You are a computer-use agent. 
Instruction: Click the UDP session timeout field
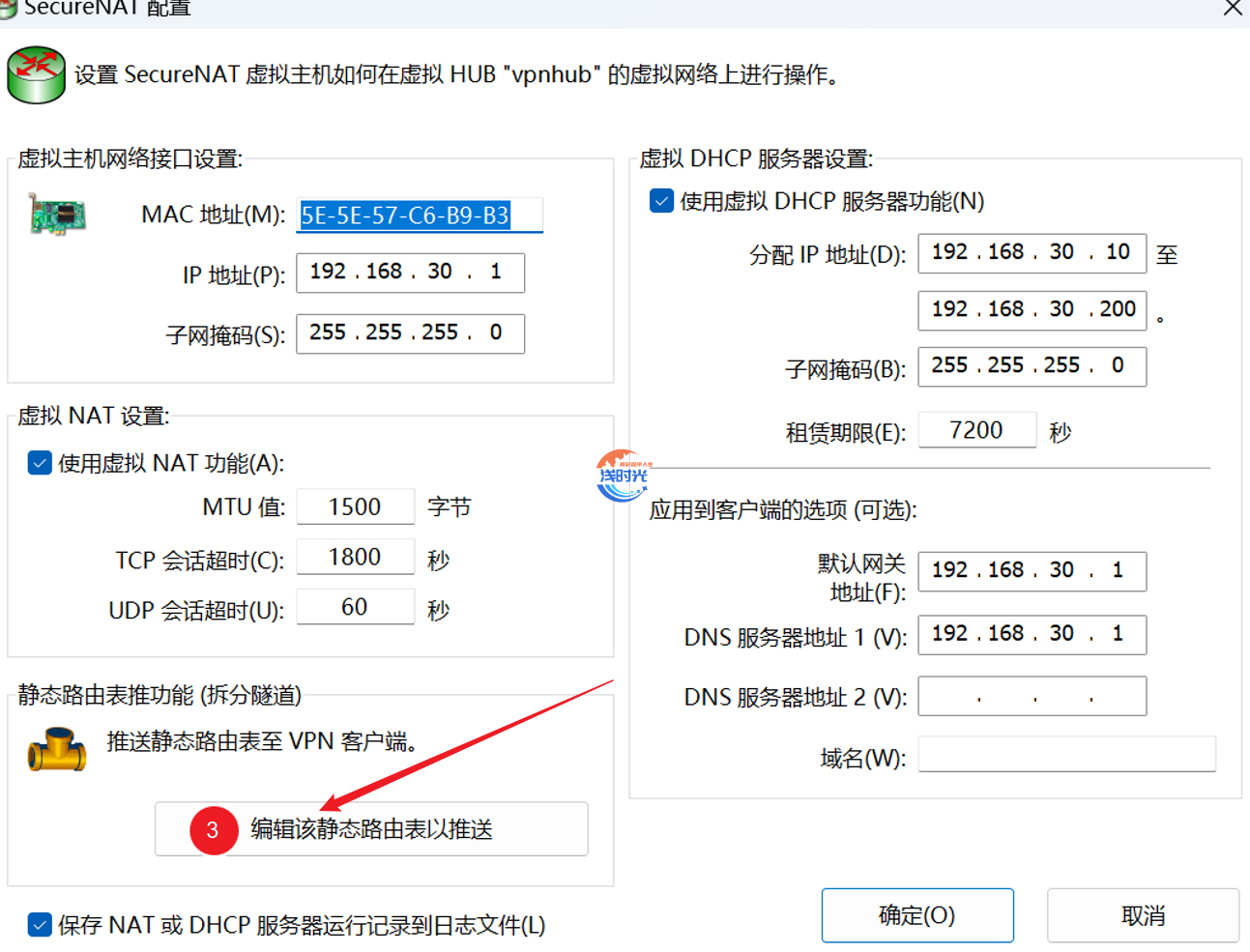pyautogui.click(x=355, y=607)
